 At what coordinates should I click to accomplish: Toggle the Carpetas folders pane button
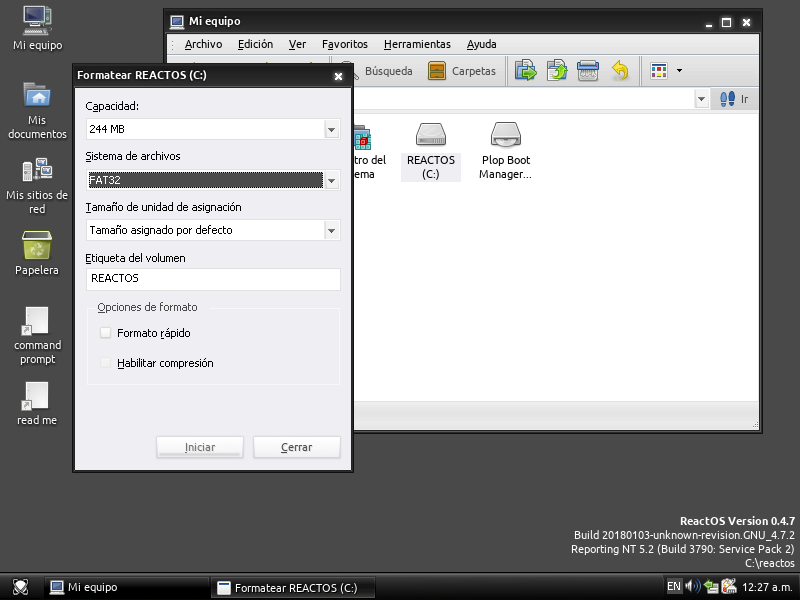pyautogui.click(x=462, y=71)
